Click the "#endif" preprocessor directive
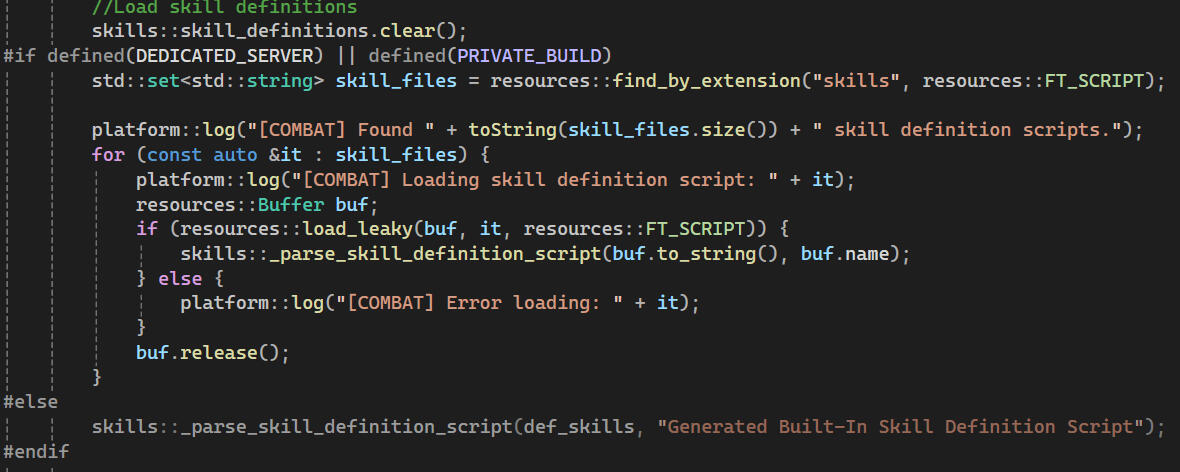 click(35, 452)
